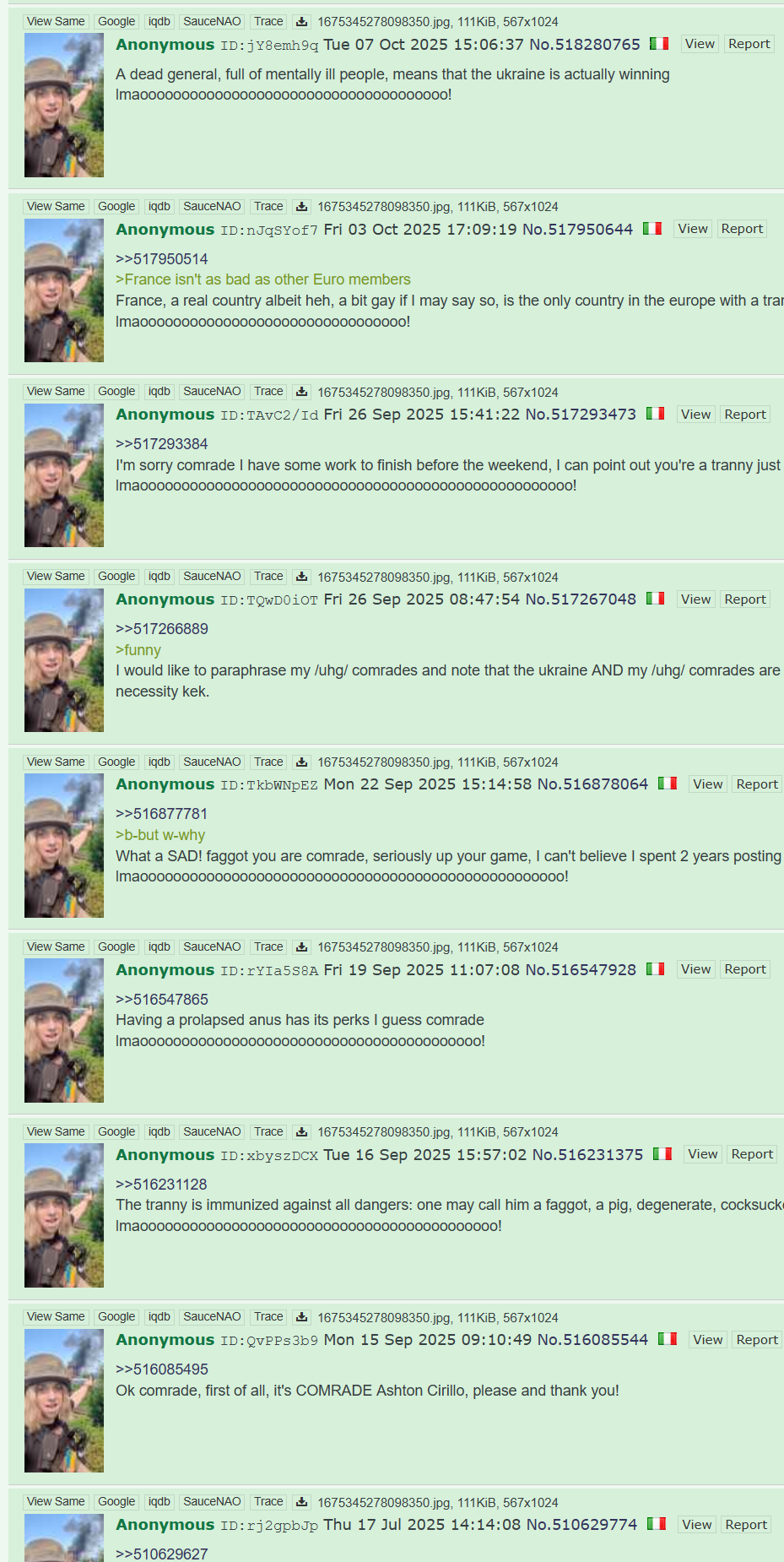Screen dimensions: 784x1562
Task: Click download icon on post No.518280765
Action: pyautogui.click(x=301, y=21)
